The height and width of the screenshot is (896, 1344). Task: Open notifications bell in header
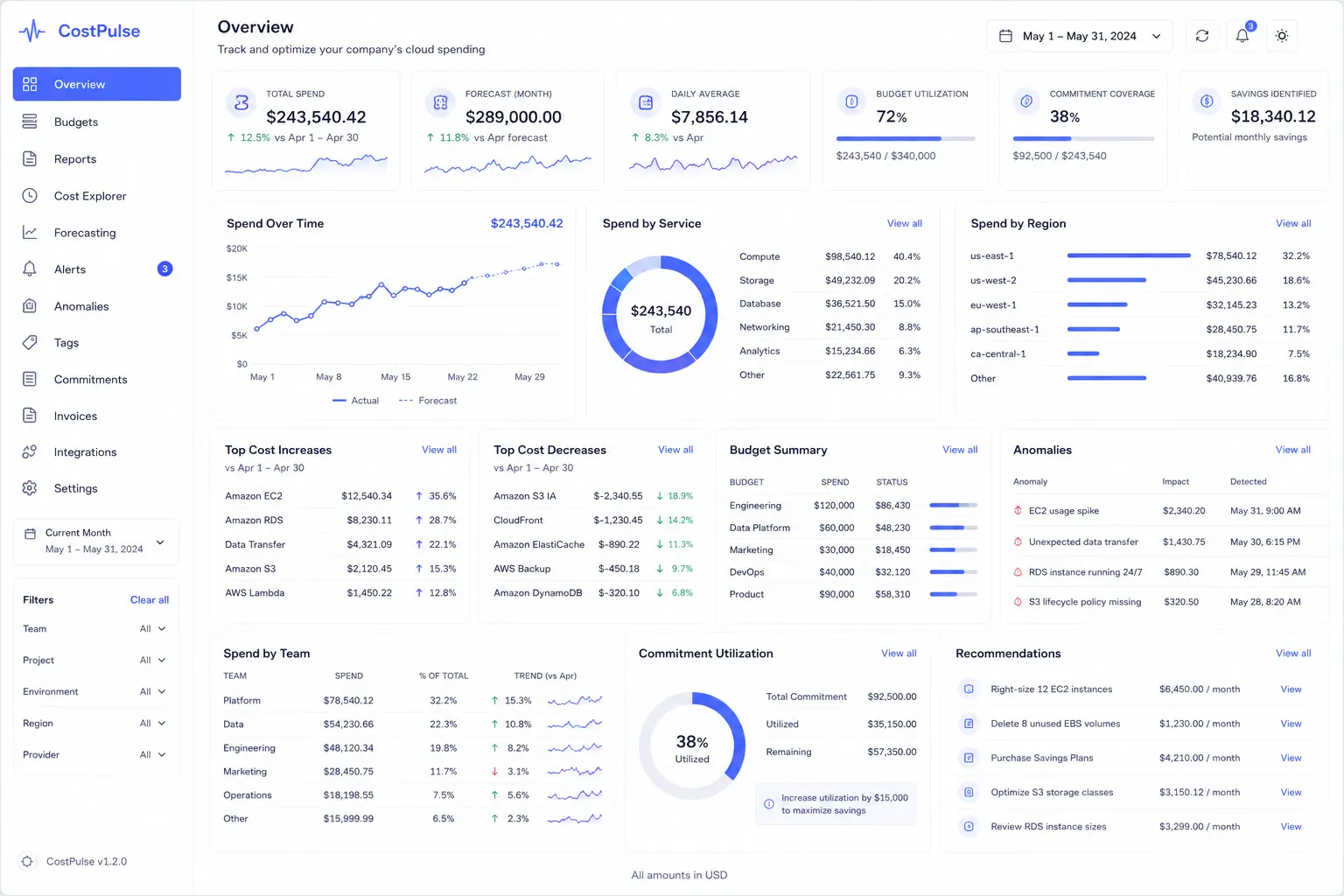pos(1242,36)
